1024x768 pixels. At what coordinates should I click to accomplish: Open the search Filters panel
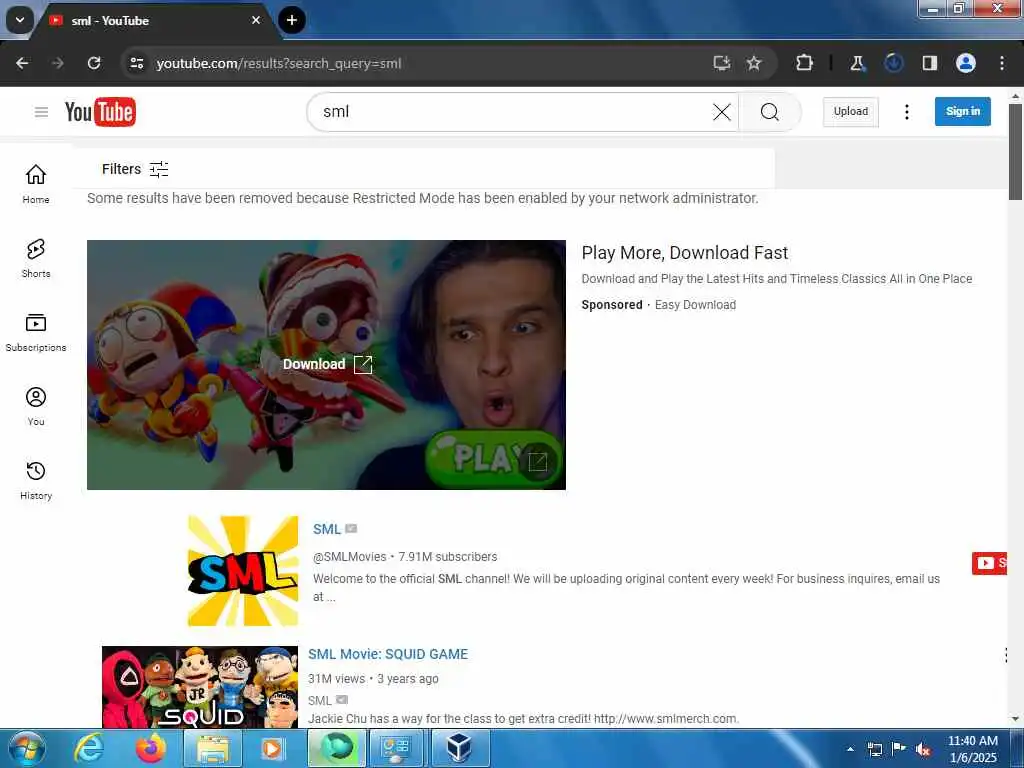tap(135, 169)
